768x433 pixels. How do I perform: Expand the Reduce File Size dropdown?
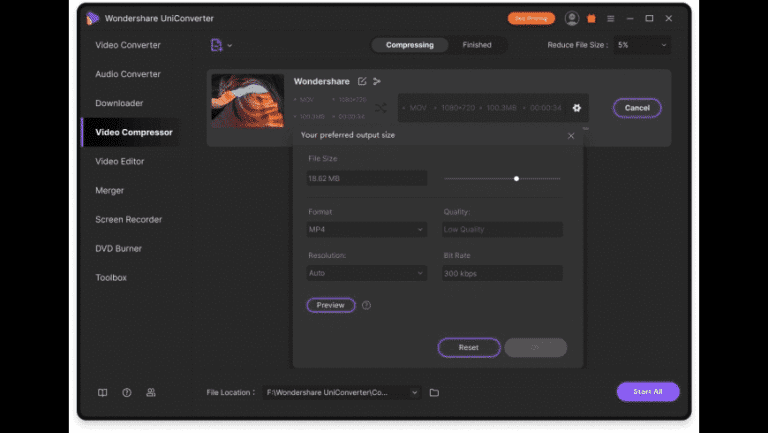click(x=642, y=45)
